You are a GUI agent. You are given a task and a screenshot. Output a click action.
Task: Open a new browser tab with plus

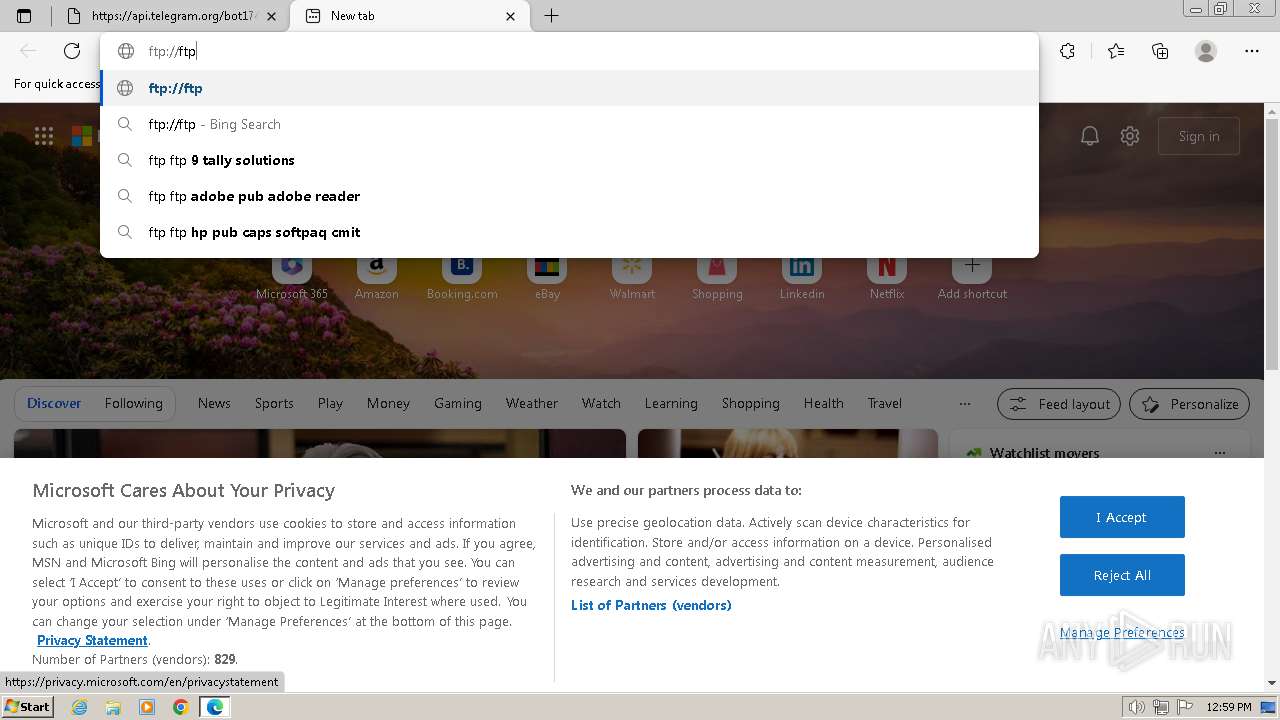tap(551, 16)
